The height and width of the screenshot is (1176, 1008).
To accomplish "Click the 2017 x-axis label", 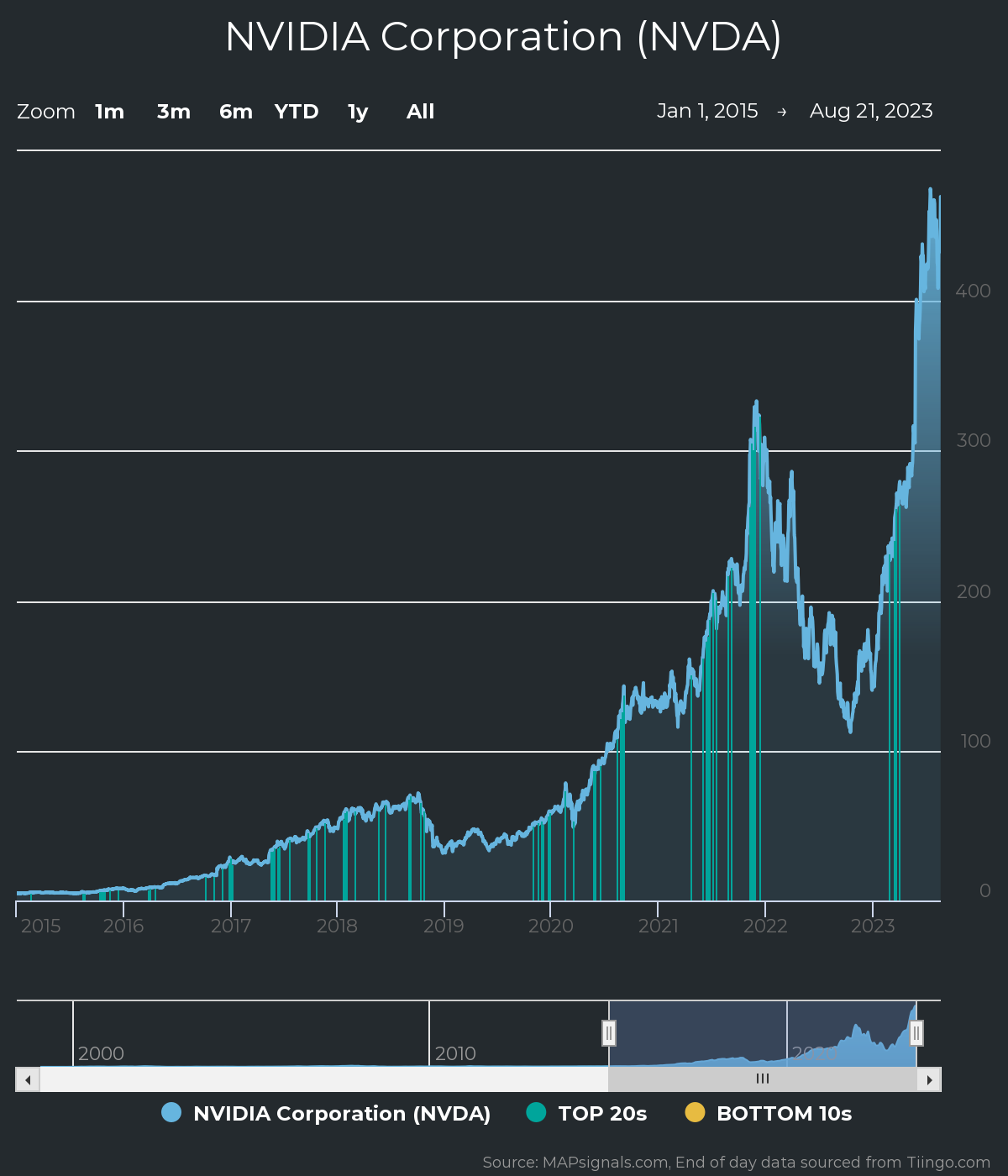I will click(231, 926).
